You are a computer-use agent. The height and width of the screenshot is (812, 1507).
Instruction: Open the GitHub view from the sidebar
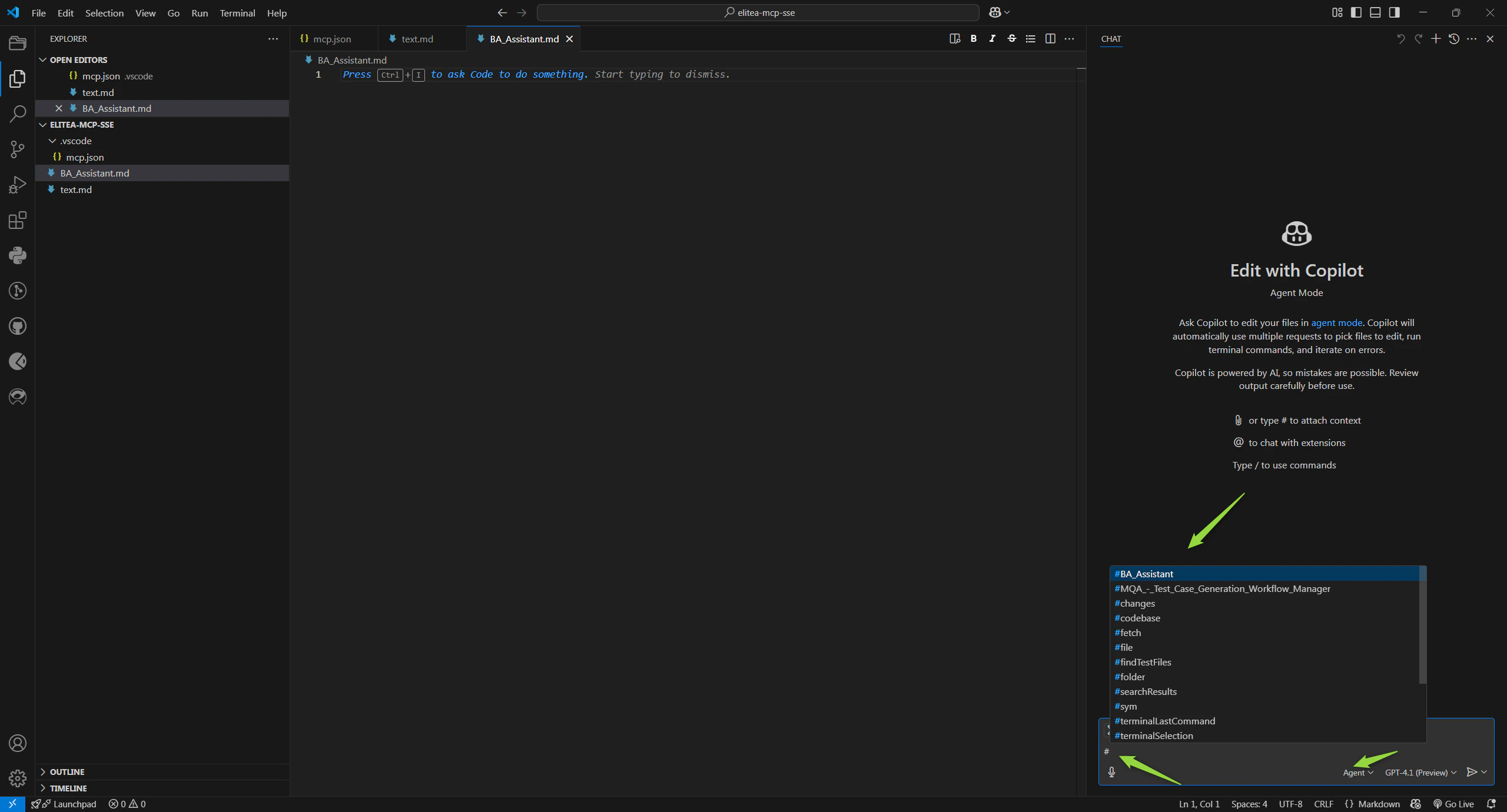point(17,326)
